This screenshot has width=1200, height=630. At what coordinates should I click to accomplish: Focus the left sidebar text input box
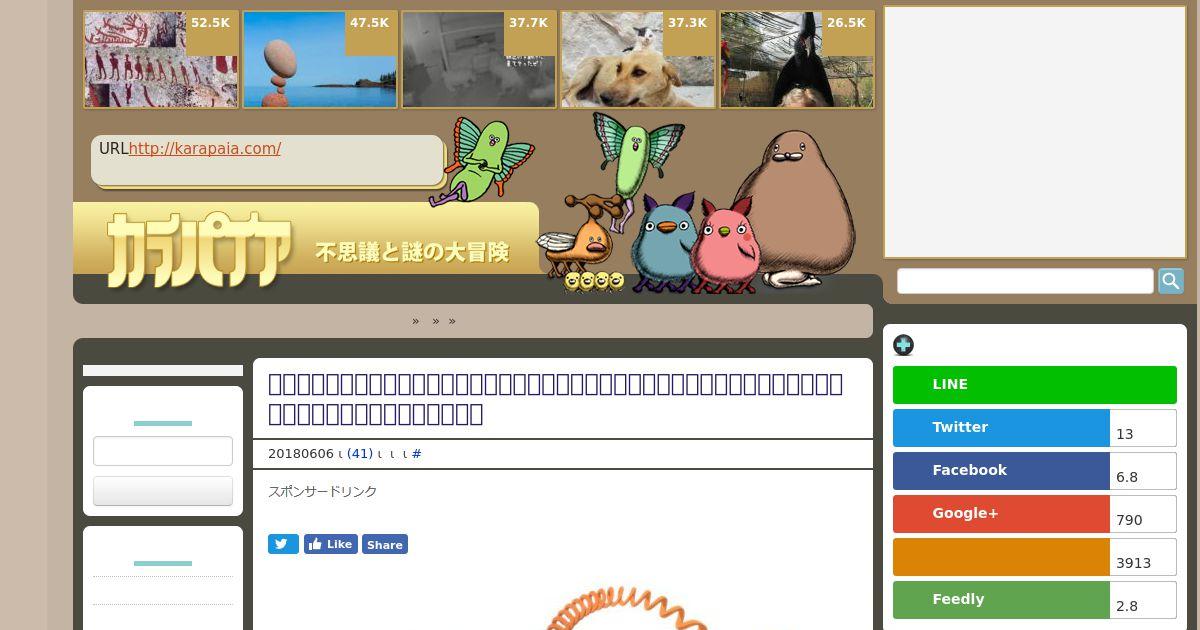(163, 451)
